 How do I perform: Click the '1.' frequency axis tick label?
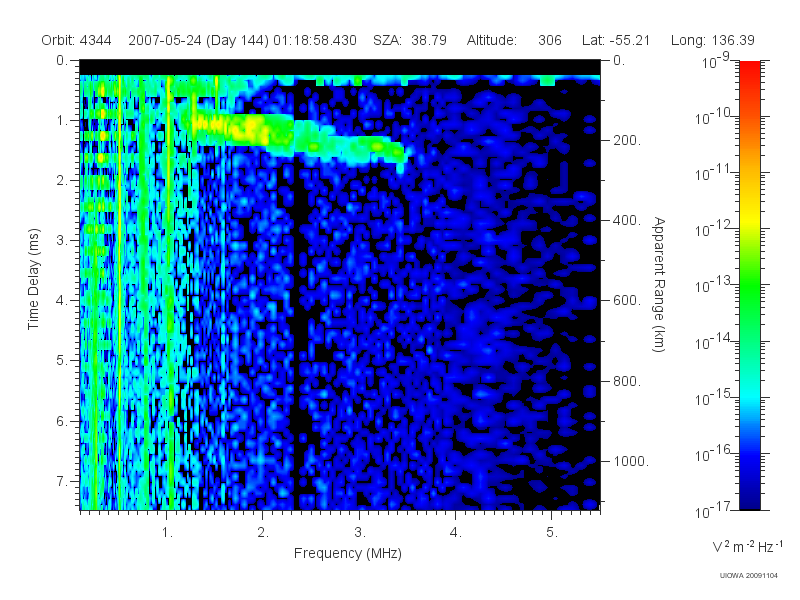point(167,533)
